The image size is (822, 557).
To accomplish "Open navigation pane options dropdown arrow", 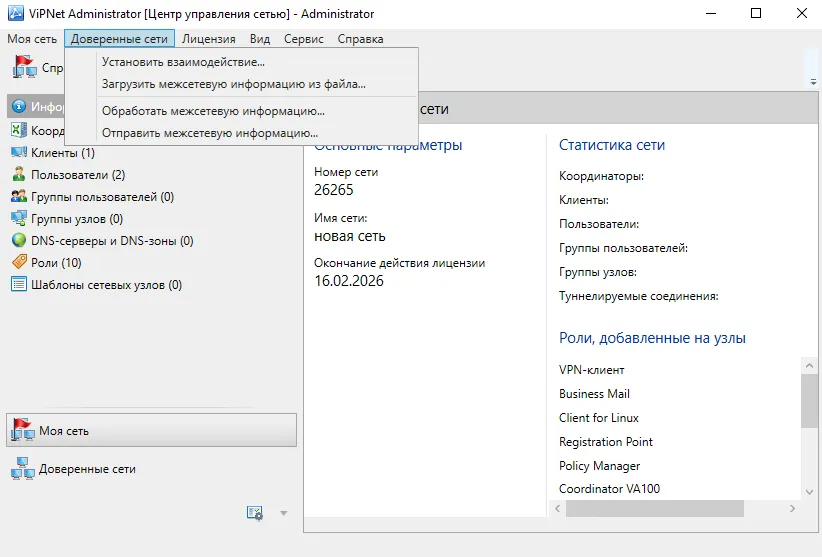I will tap(284, 514).
